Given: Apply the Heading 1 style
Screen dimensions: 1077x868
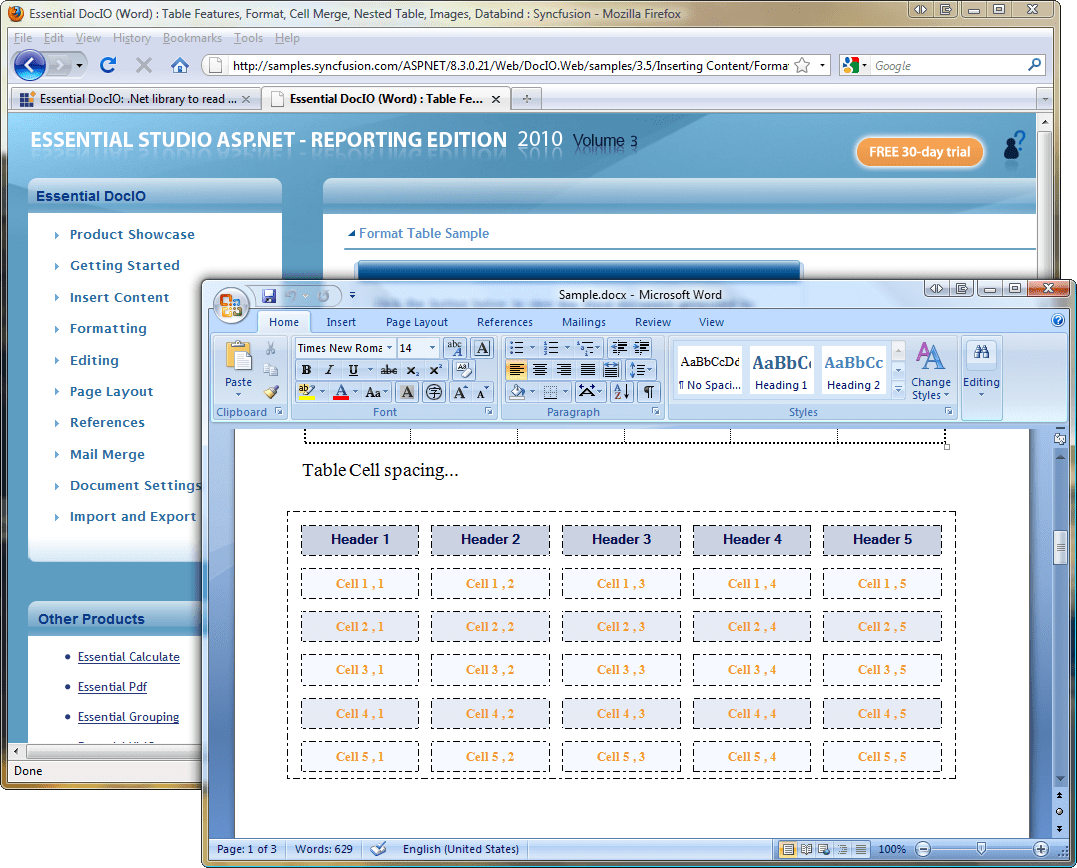Looking at the screenshot, I should point(781,371).
